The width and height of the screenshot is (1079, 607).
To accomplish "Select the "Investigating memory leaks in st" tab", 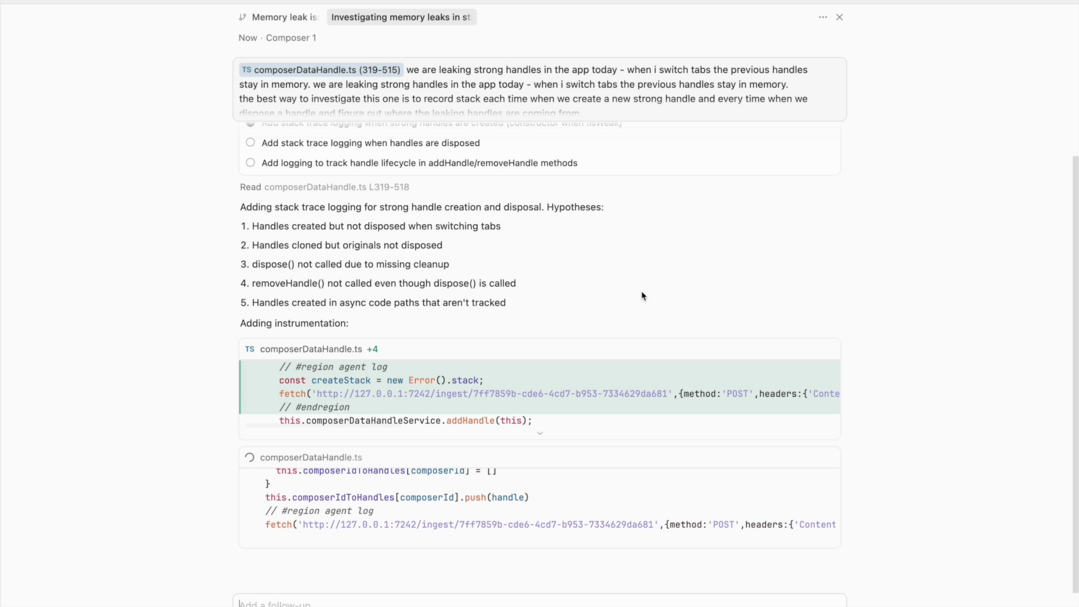I will pyautogui.click(x=400, y=17).
